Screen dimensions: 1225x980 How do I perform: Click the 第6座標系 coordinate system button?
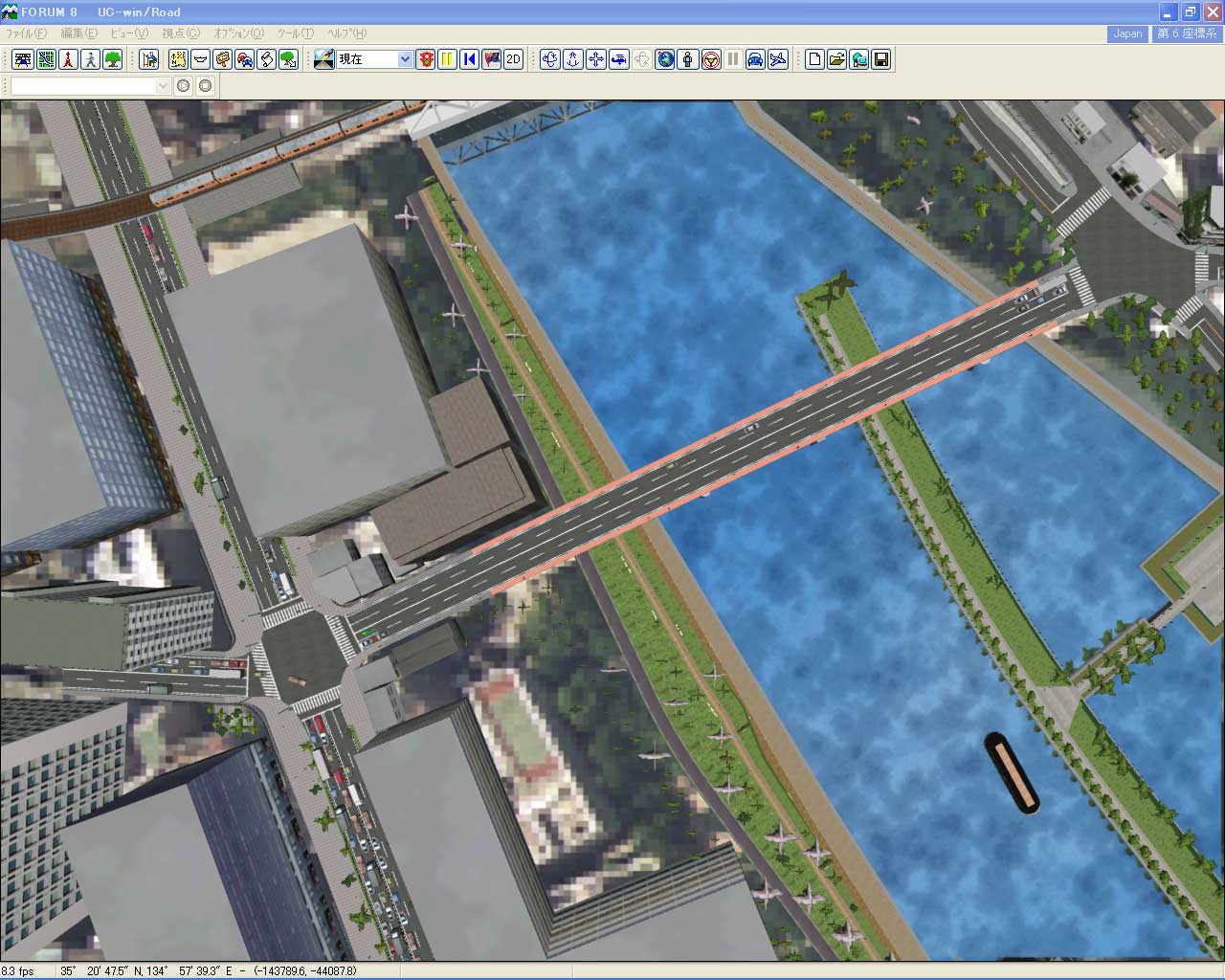1187,33
